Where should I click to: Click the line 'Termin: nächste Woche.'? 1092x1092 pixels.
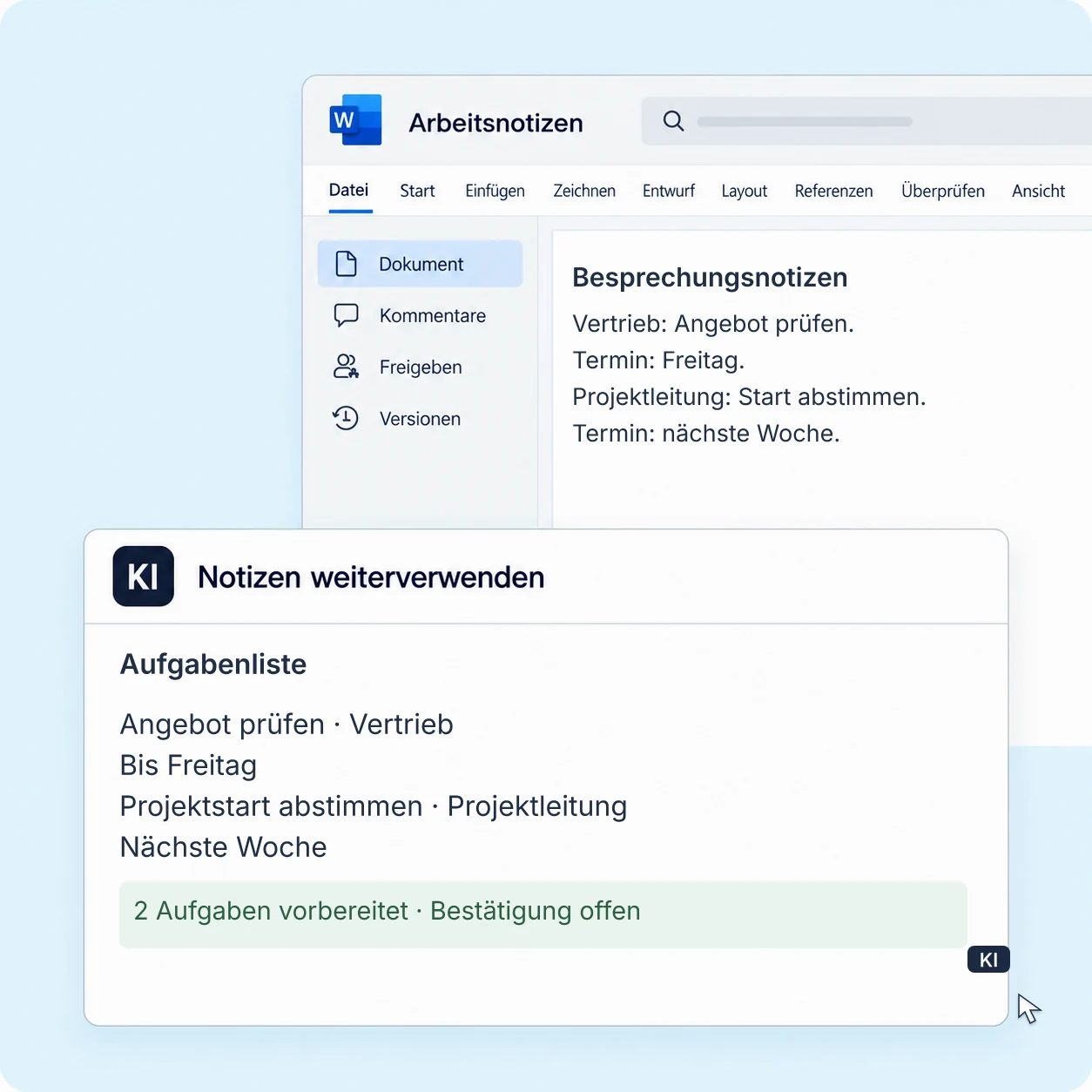[x=706, y=434]
